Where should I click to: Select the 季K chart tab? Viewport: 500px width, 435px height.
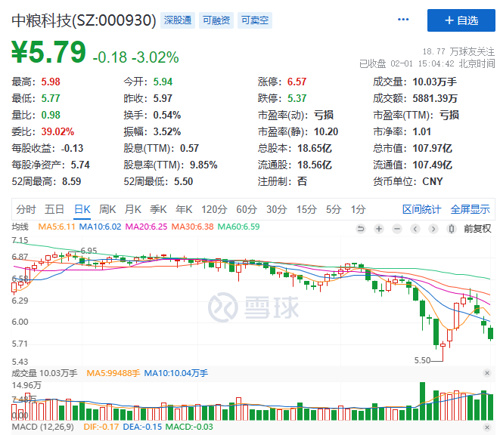coord(158,209)
